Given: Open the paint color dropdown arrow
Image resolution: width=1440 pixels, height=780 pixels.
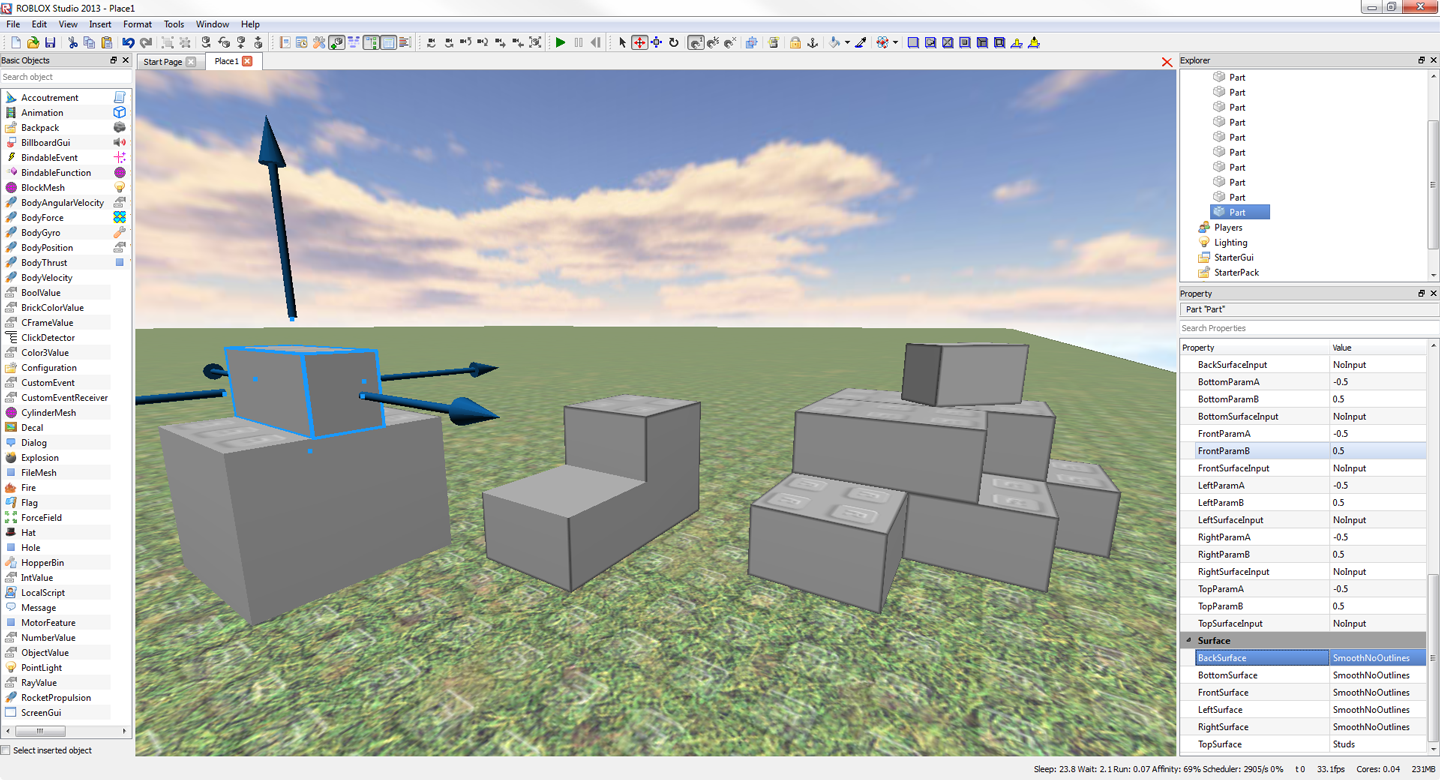Looking at the screenshot, I should pyautogui.click(x=847, y=43).
